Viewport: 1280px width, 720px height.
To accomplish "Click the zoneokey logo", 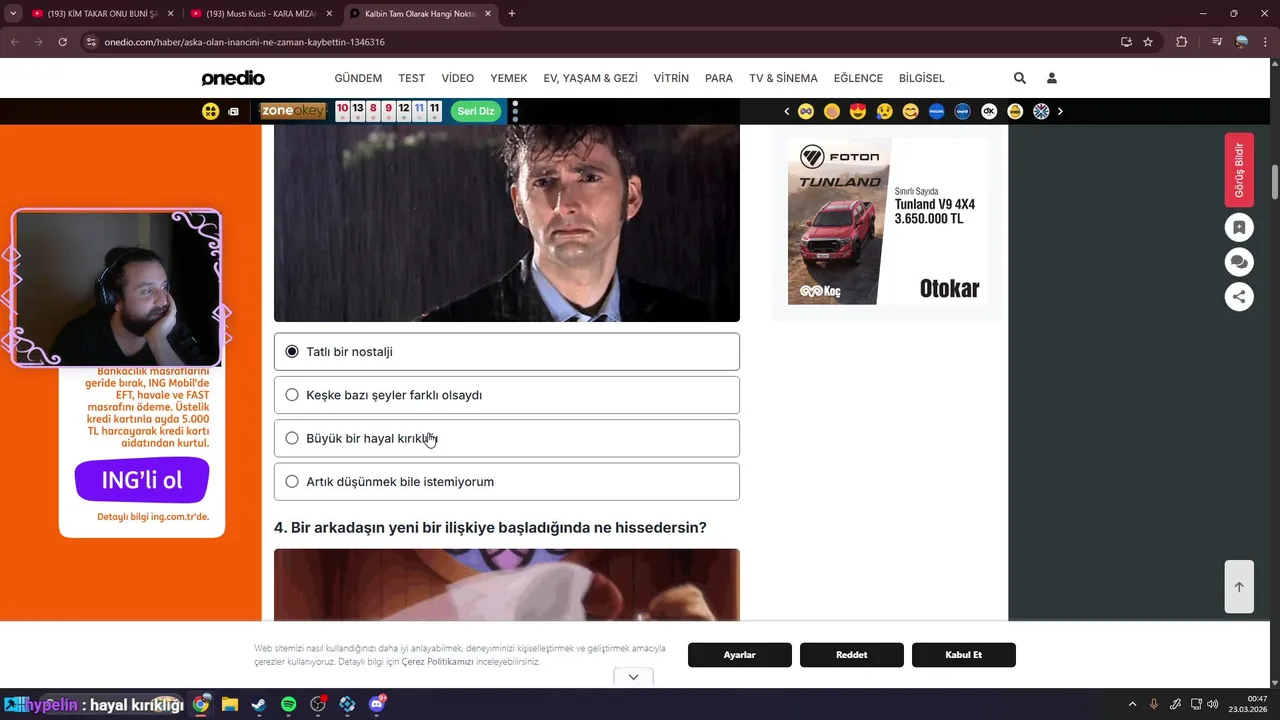I will pos(293,111).
